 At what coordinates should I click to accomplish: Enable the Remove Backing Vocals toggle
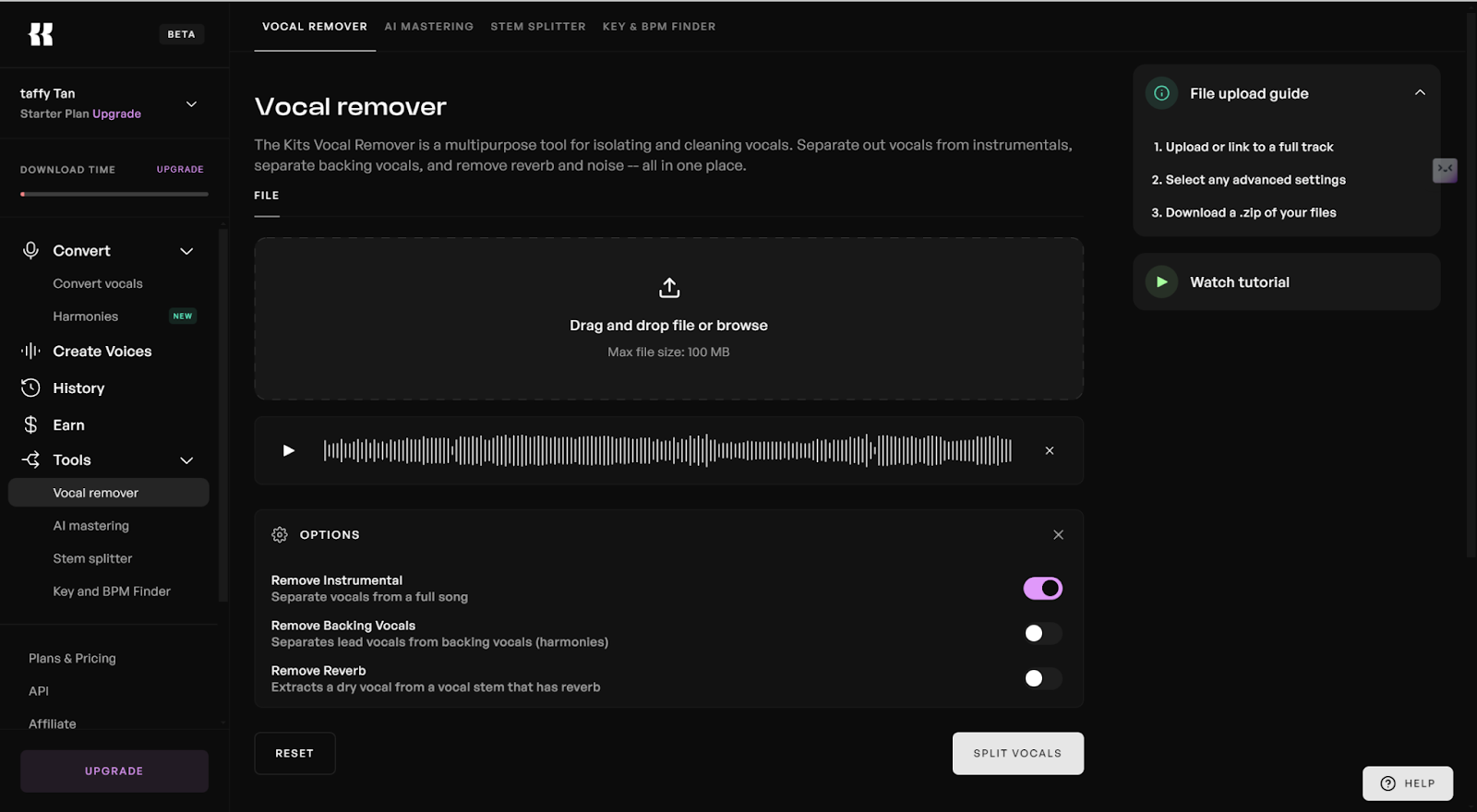tap(1043, 633)
